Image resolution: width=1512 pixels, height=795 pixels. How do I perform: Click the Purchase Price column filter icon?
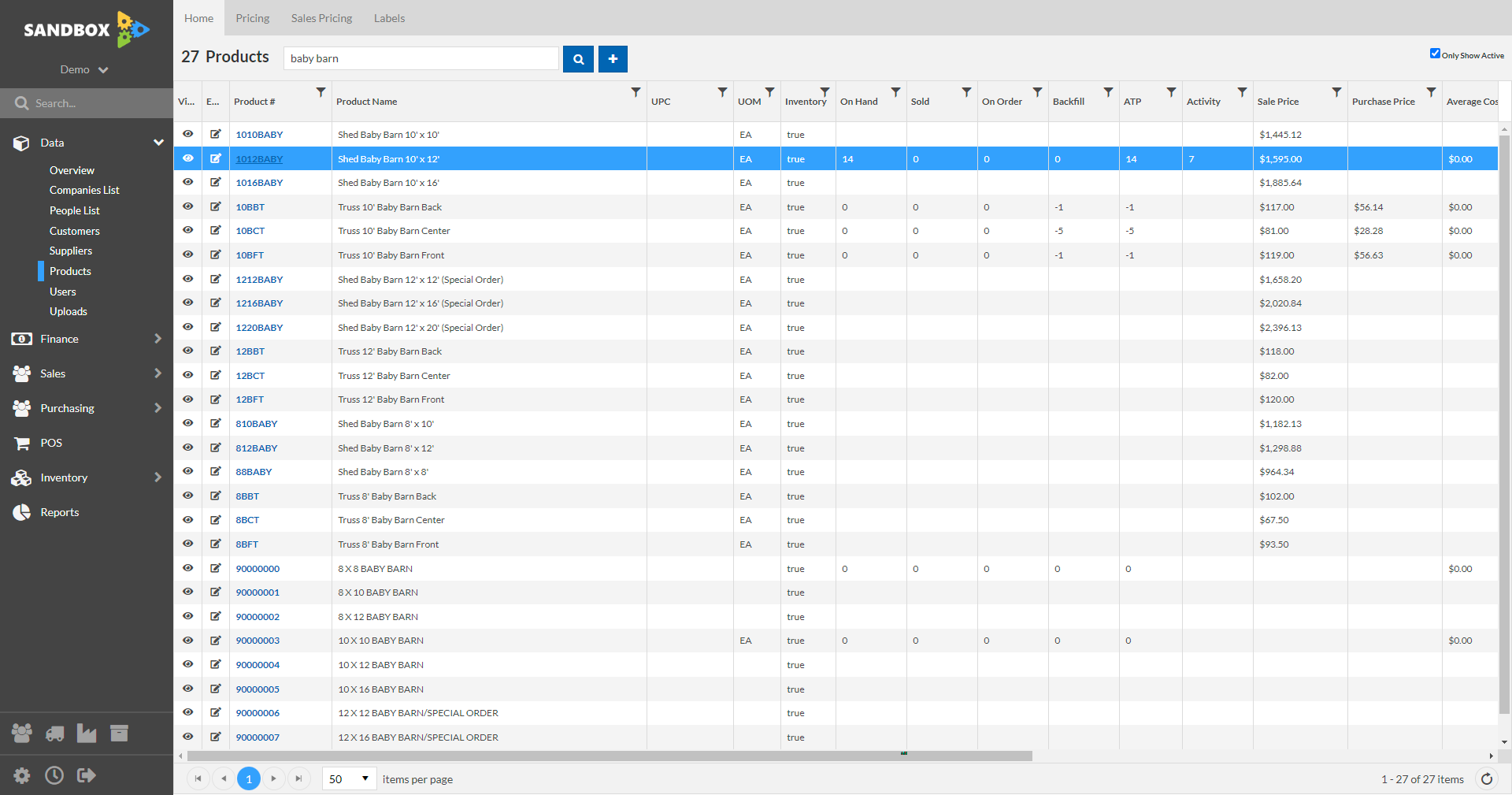pos(1431,92)
